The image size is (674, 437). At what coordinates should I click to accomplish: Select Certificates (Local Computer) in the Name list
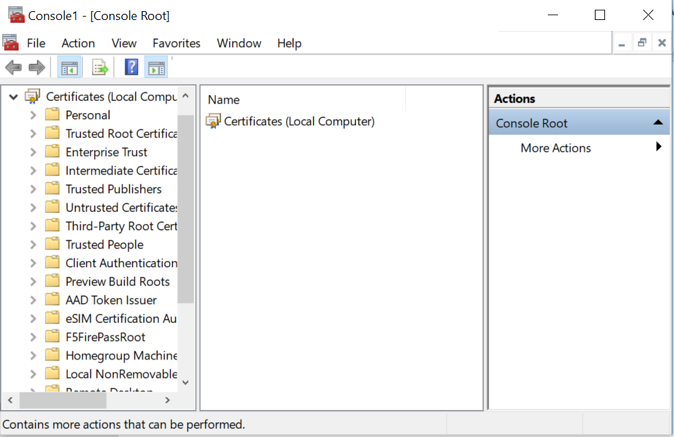298,122
